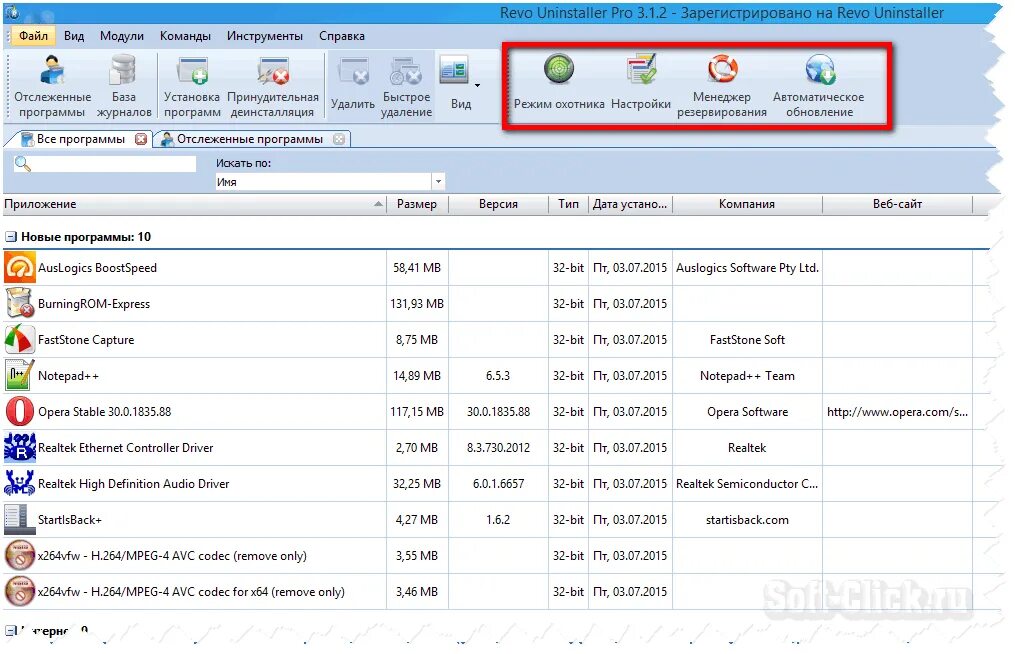Click the Auslogics Software Pty Ltd. cell
Image resolution: width=1015 pixels, height=654 pixels.
coord(747,268)
